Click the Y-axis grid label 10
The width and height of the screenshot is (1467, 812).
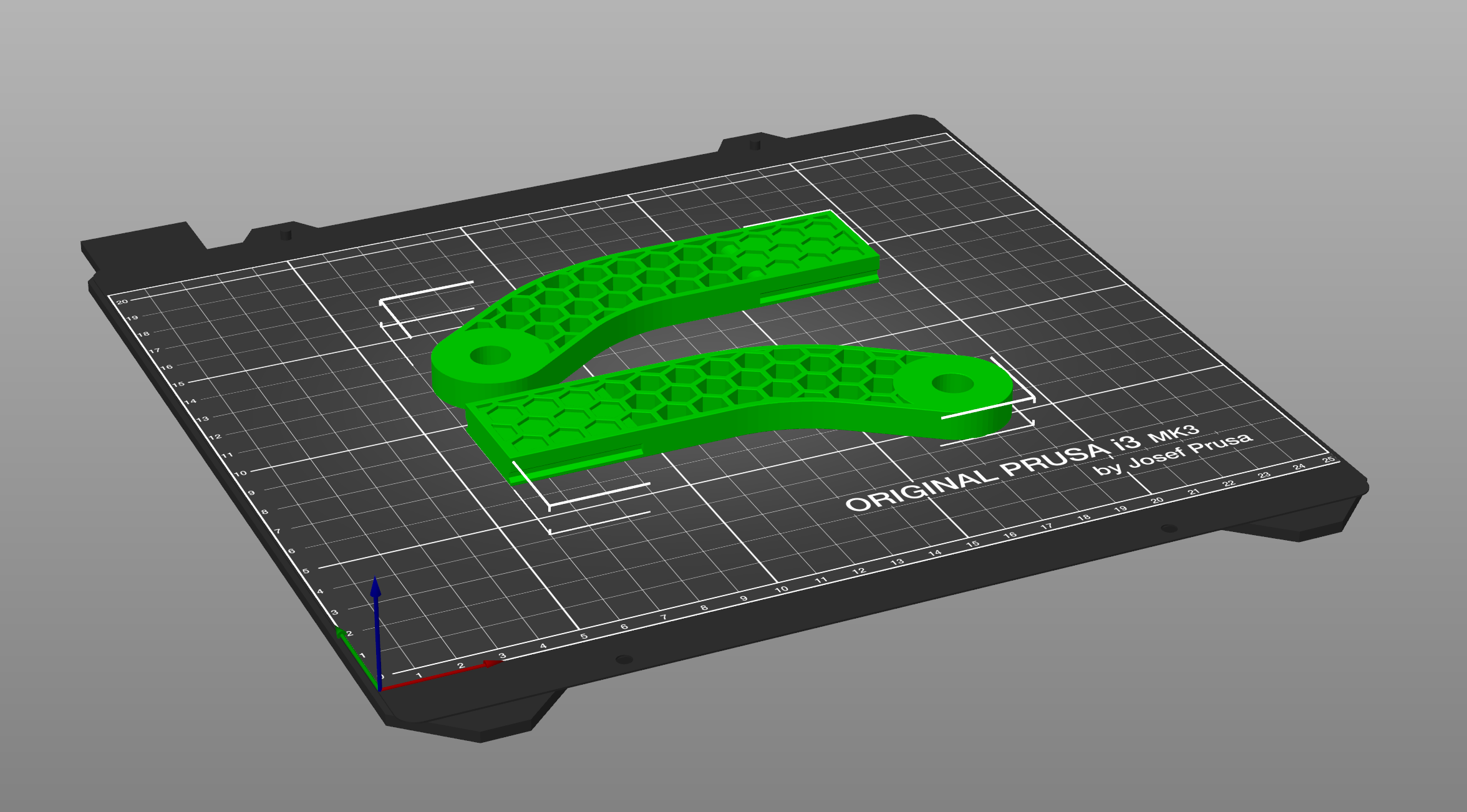coord(241,473)
